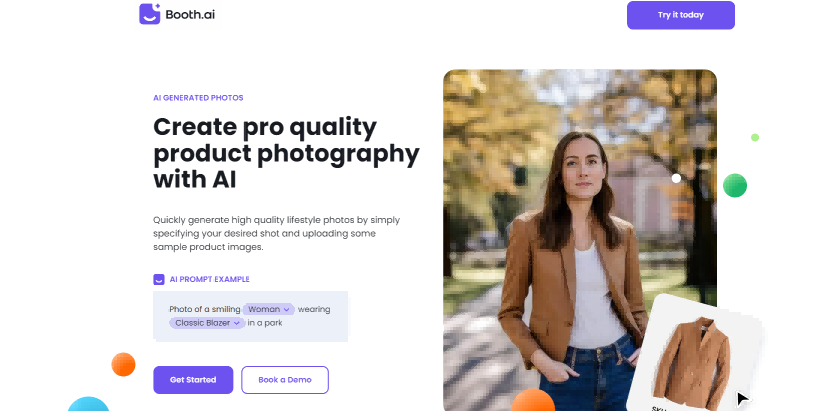Image resolution: width=828 pixels, height=411 pixels.
Task: Open the Classic Blazer dropdown
Action: [207, 323]
